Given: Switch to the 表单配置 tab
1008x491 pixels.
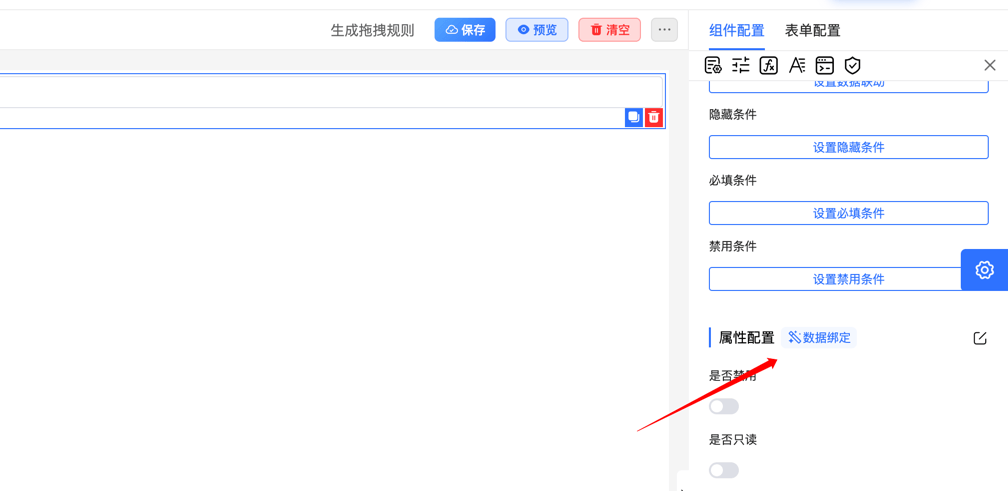Looking at the screenshot, I should pyautogui.click(x=813, y=30).
